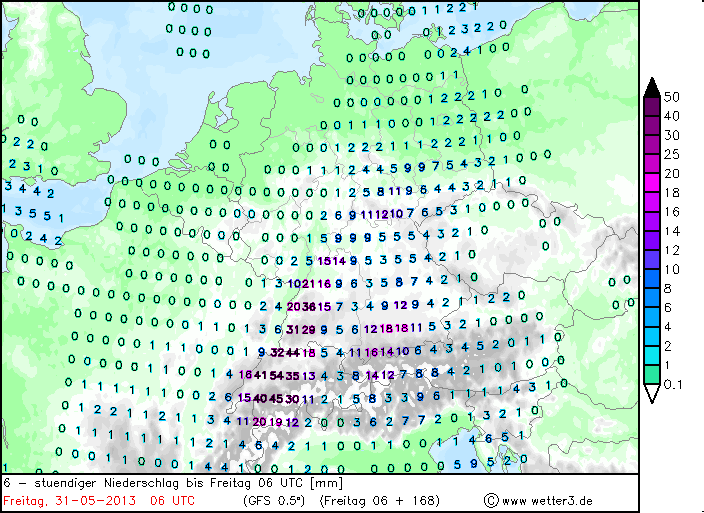Viewport: 704px width, 513px height.
Task: Click the map value 45
Action: (x=276, y=398)
